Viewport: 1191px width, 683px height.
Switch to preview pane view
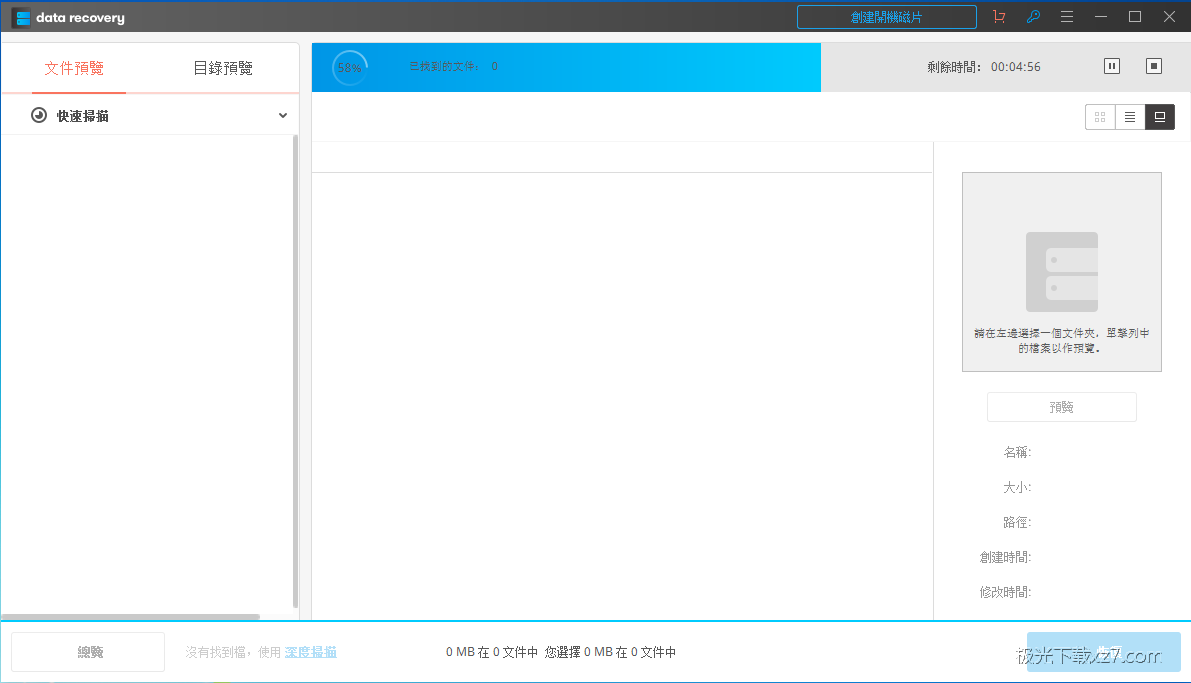click(x=1160, y=117)
